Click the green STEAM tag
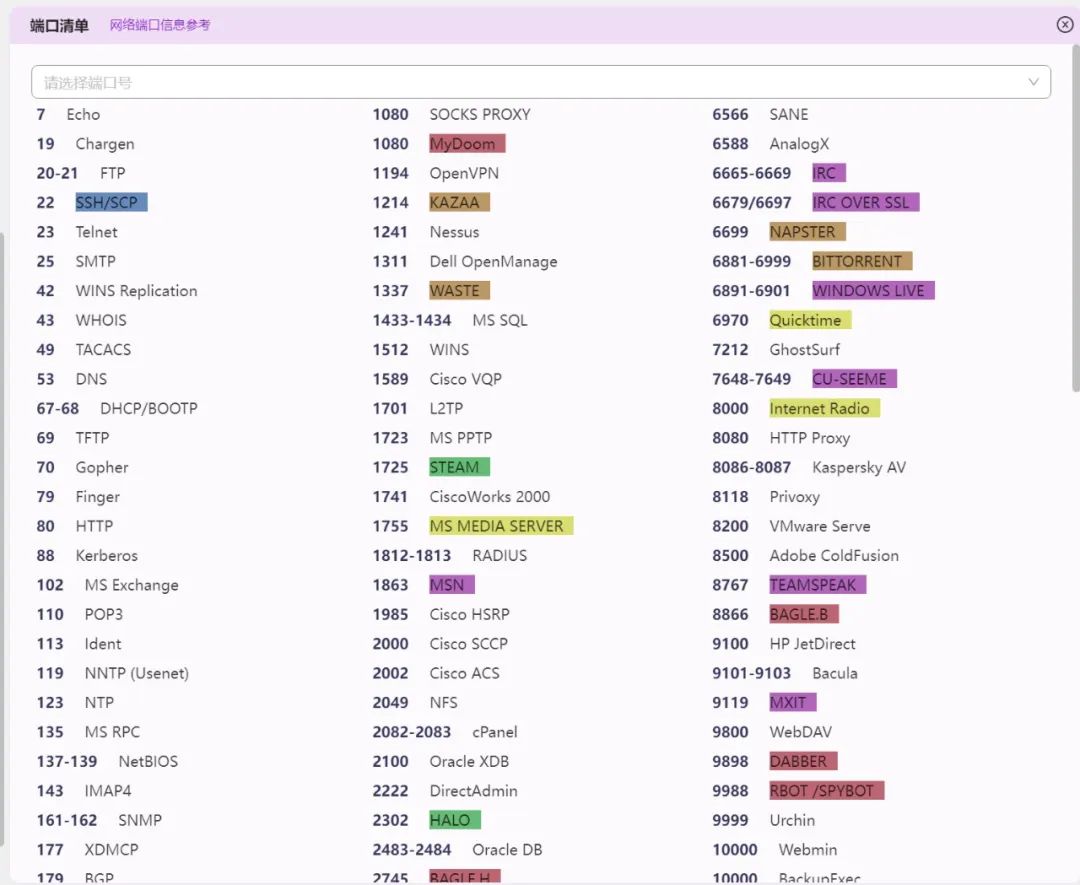The image size is (1080, 885). (x=459, y=467)
